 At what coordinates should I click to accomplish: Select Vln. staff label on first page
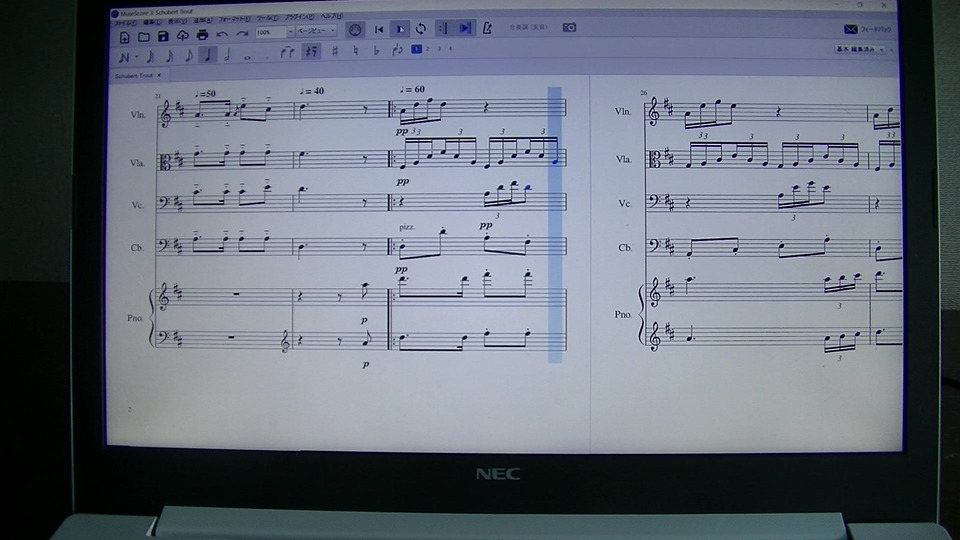click(x=138, y=114)
